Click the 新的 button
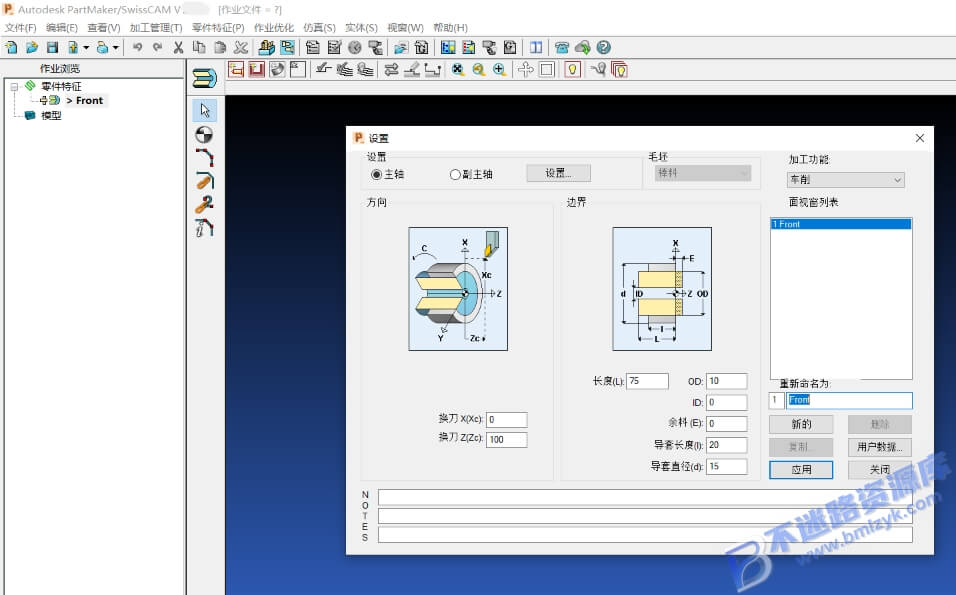Image resolution: width=956 pixels, height=595 pixels. [x=801, y=424]
